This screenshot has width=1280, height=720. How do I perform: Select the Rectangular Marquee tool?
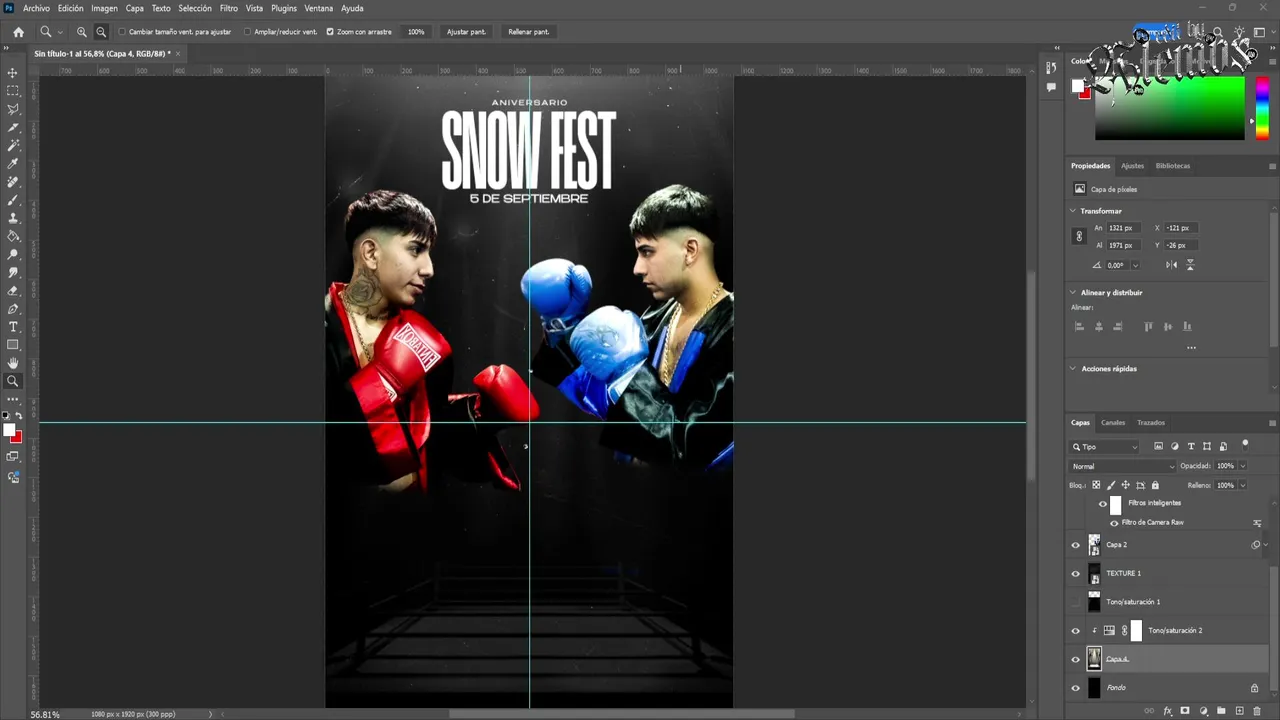click(x=13, y=91)
